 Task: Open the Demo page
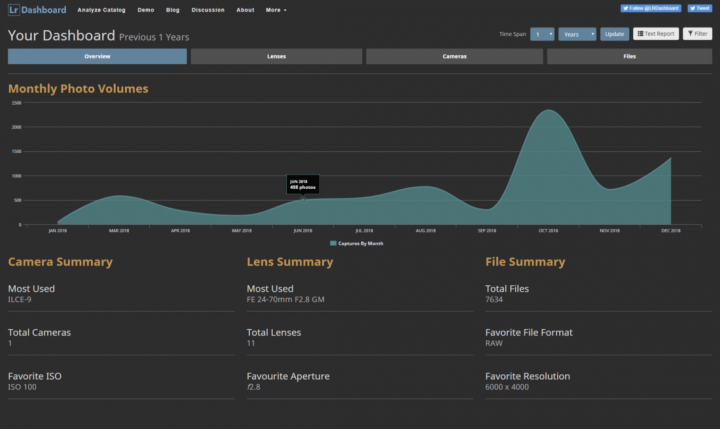coord(146,10)
